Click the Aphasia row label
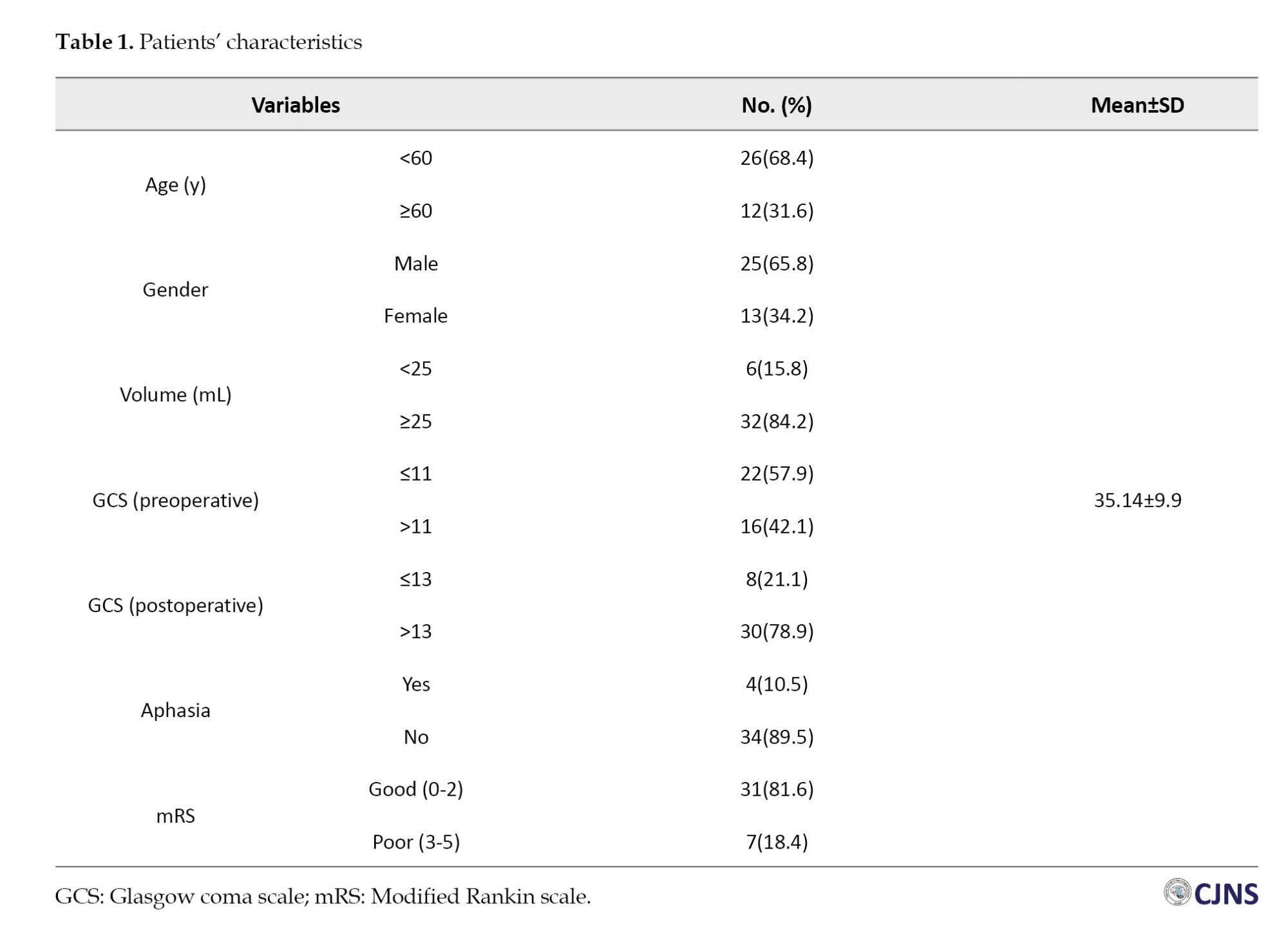This screenshot has height=929, width=1288. [175, 711]
